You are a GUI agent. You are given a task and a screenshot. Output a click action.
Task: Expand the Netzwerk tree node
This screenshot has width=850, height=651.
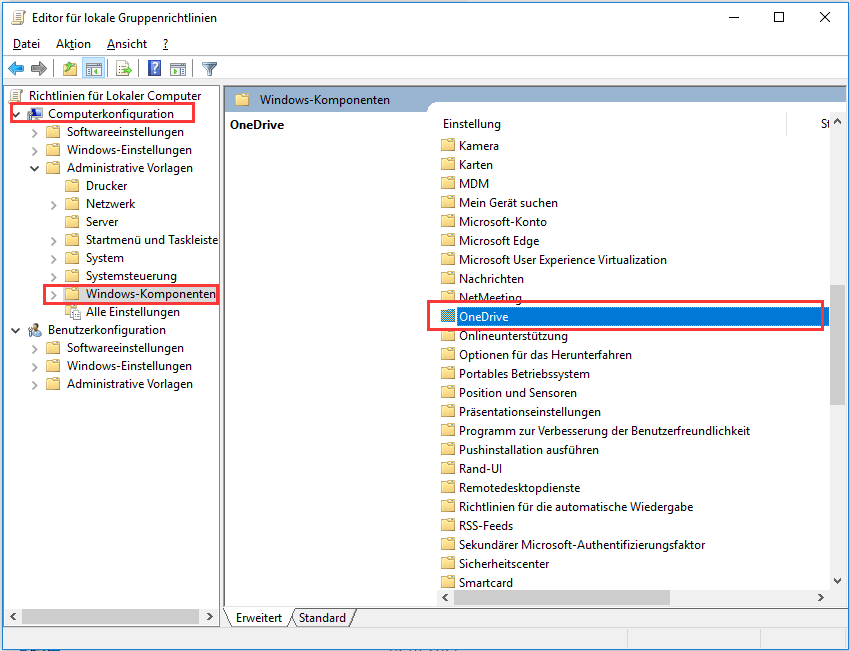pos(54,204)
